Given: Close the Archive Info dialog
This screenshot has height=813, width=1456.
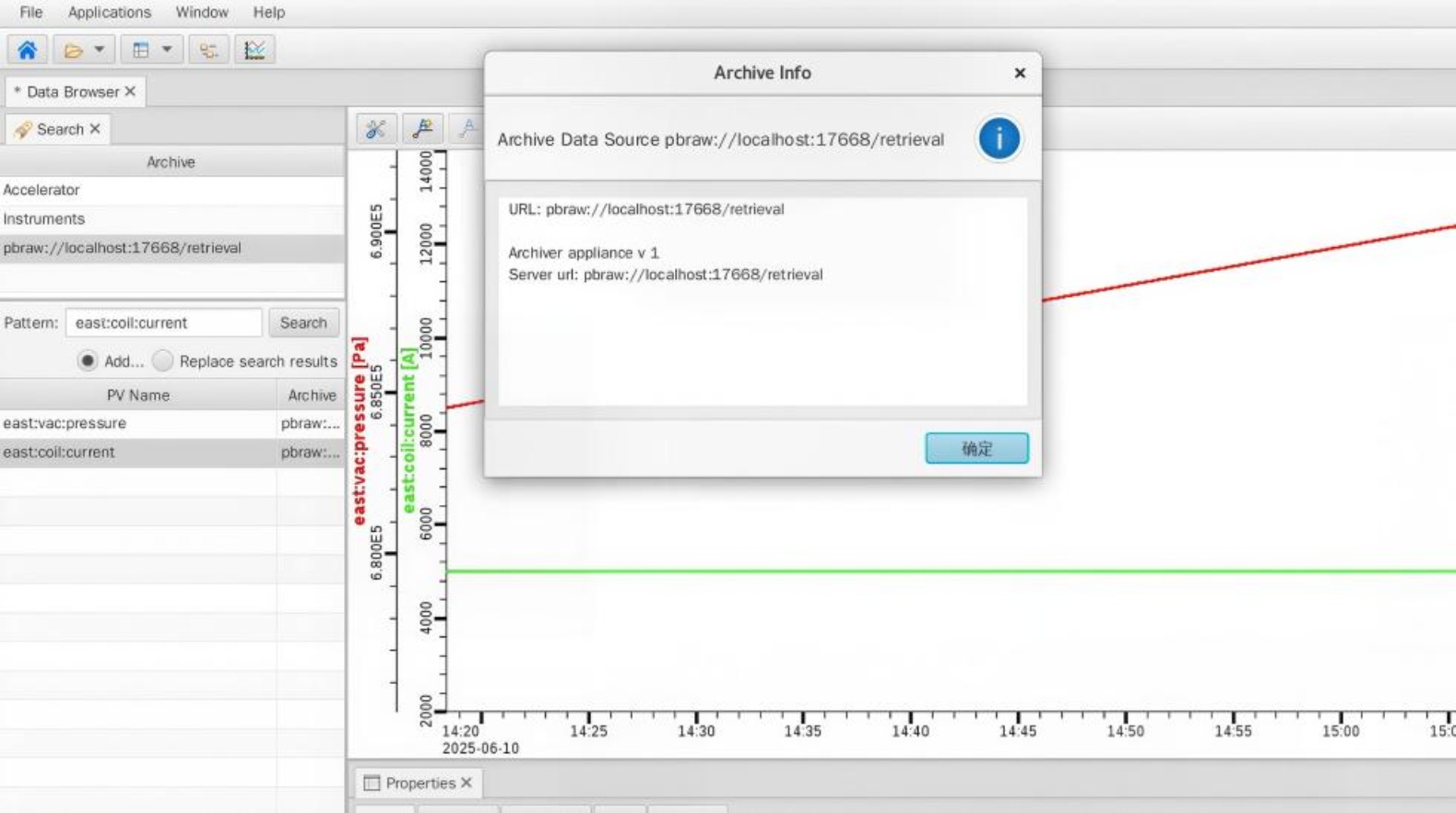Looking at the screenshot, I should point(1019,73).
